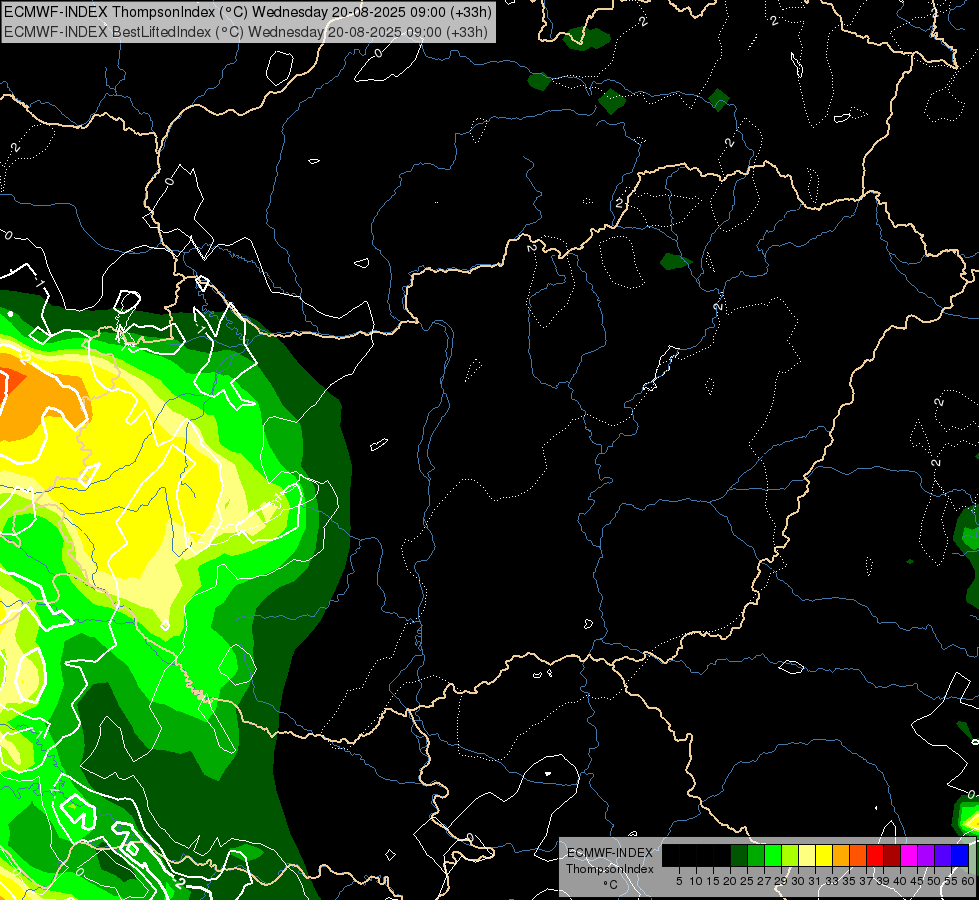Click the bright green 27–29 legend swatch
979x900 pixels.
pyautogui.click(x=773, y=856)
